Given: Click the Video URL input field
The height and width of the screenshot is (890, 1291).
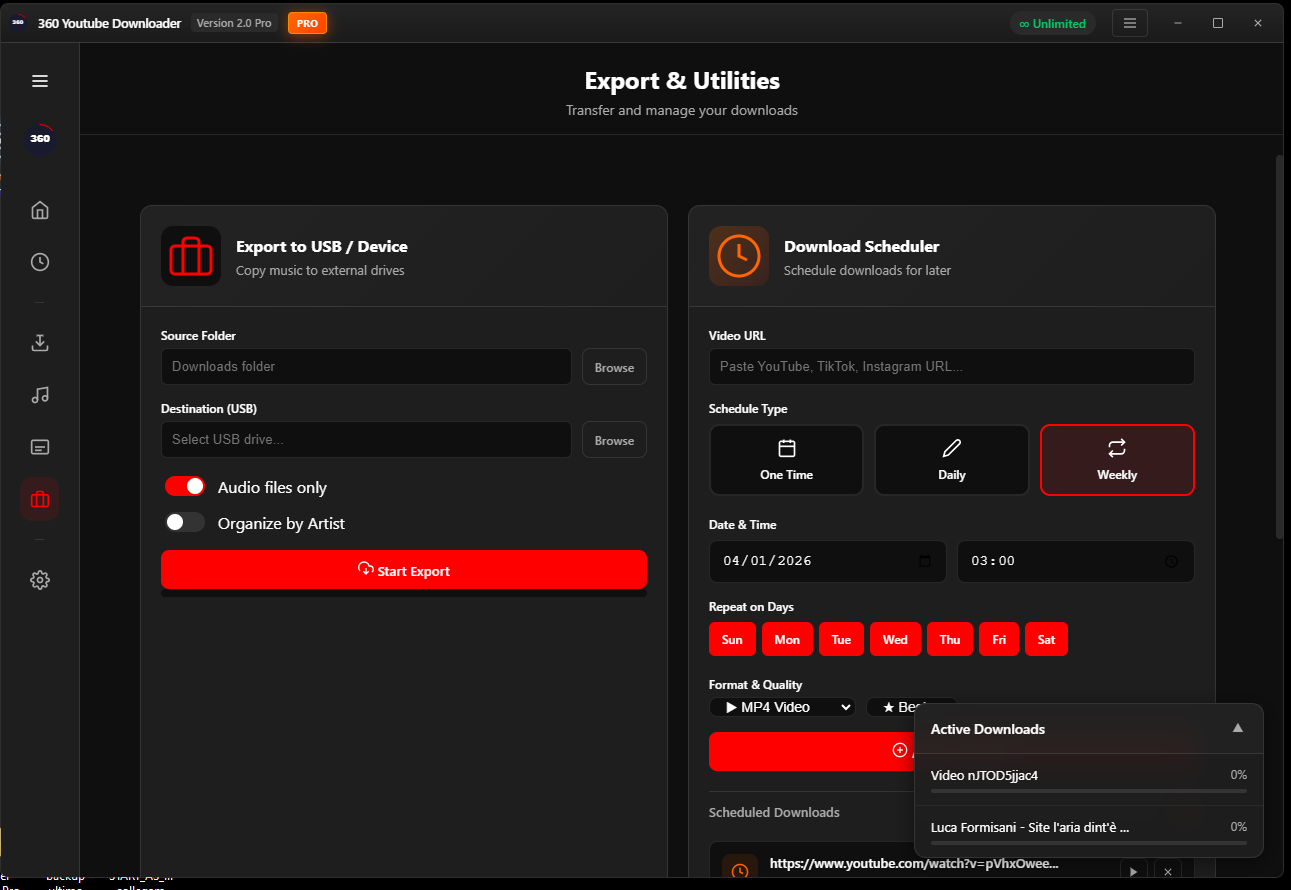Looking at the screenshot, I should (x=951, y=367).
